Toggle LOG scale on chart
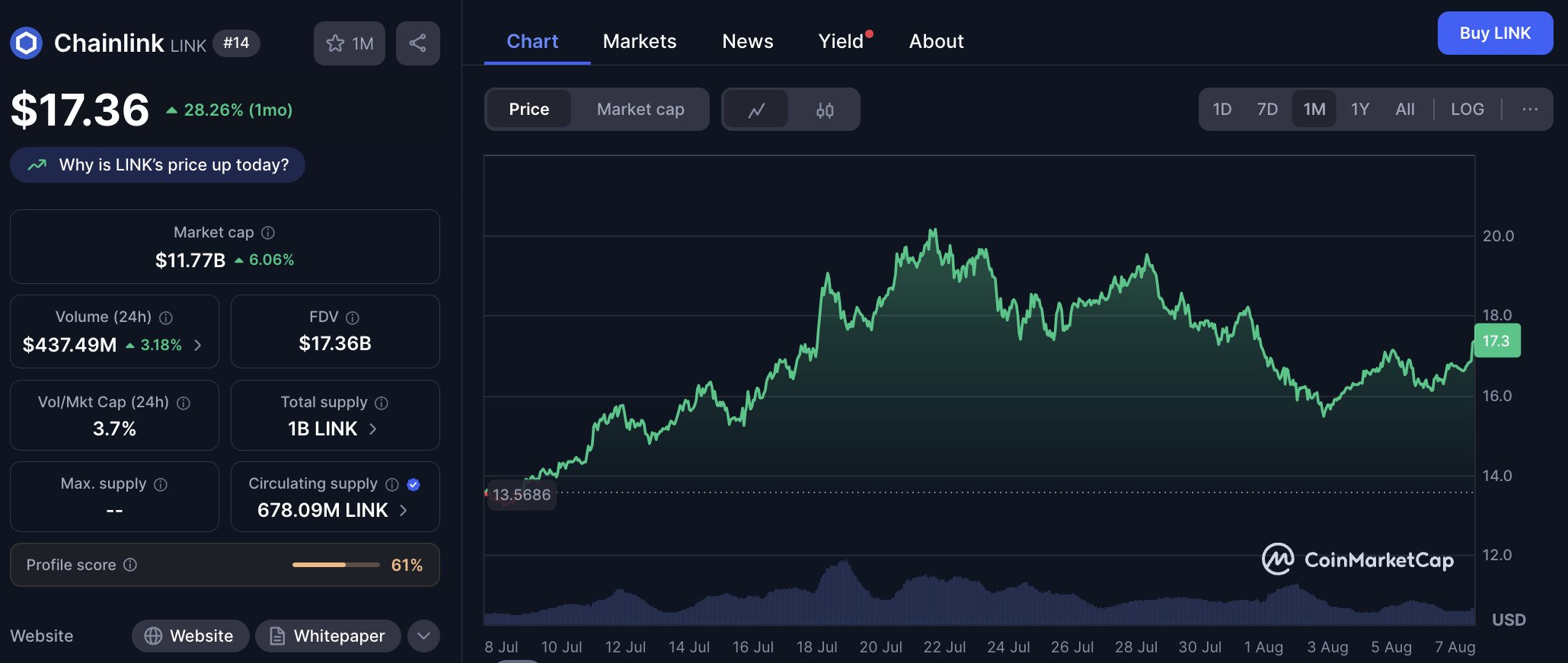The image size is (1568, 663). point(1467,110)
